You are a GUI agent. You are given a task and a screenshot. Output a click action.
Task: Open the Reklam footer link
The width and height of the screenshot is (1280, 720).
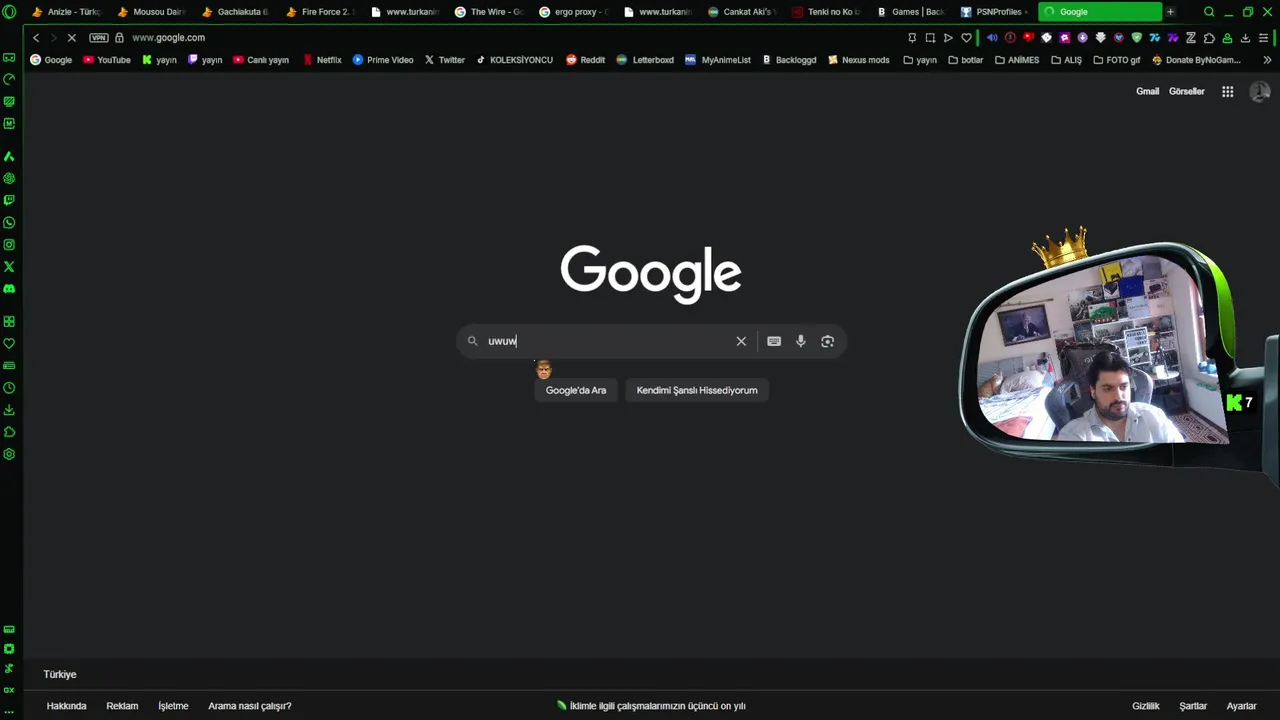tap(122, 706)
